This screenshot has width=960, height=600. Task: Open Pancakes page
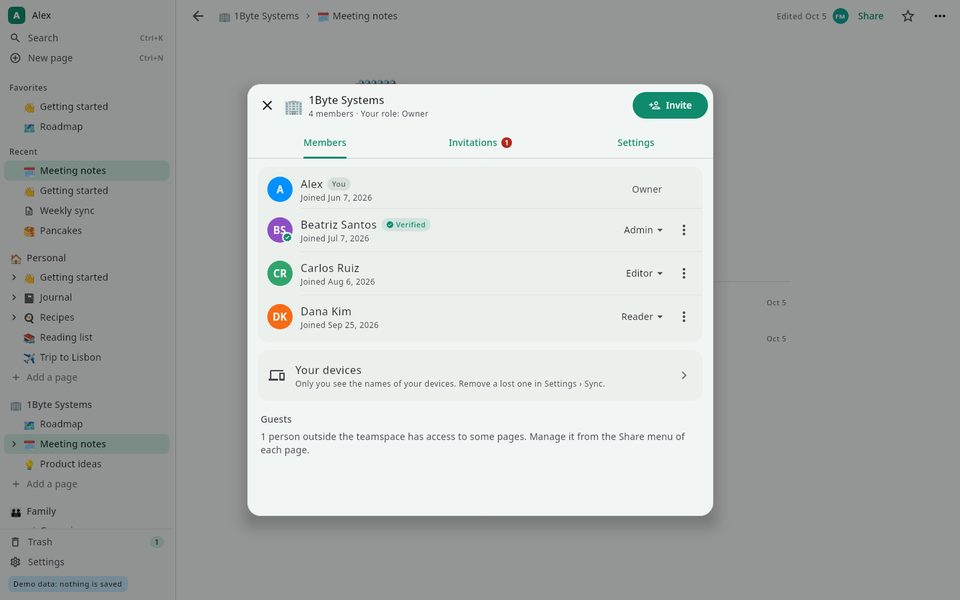click(x=86, y=231)
